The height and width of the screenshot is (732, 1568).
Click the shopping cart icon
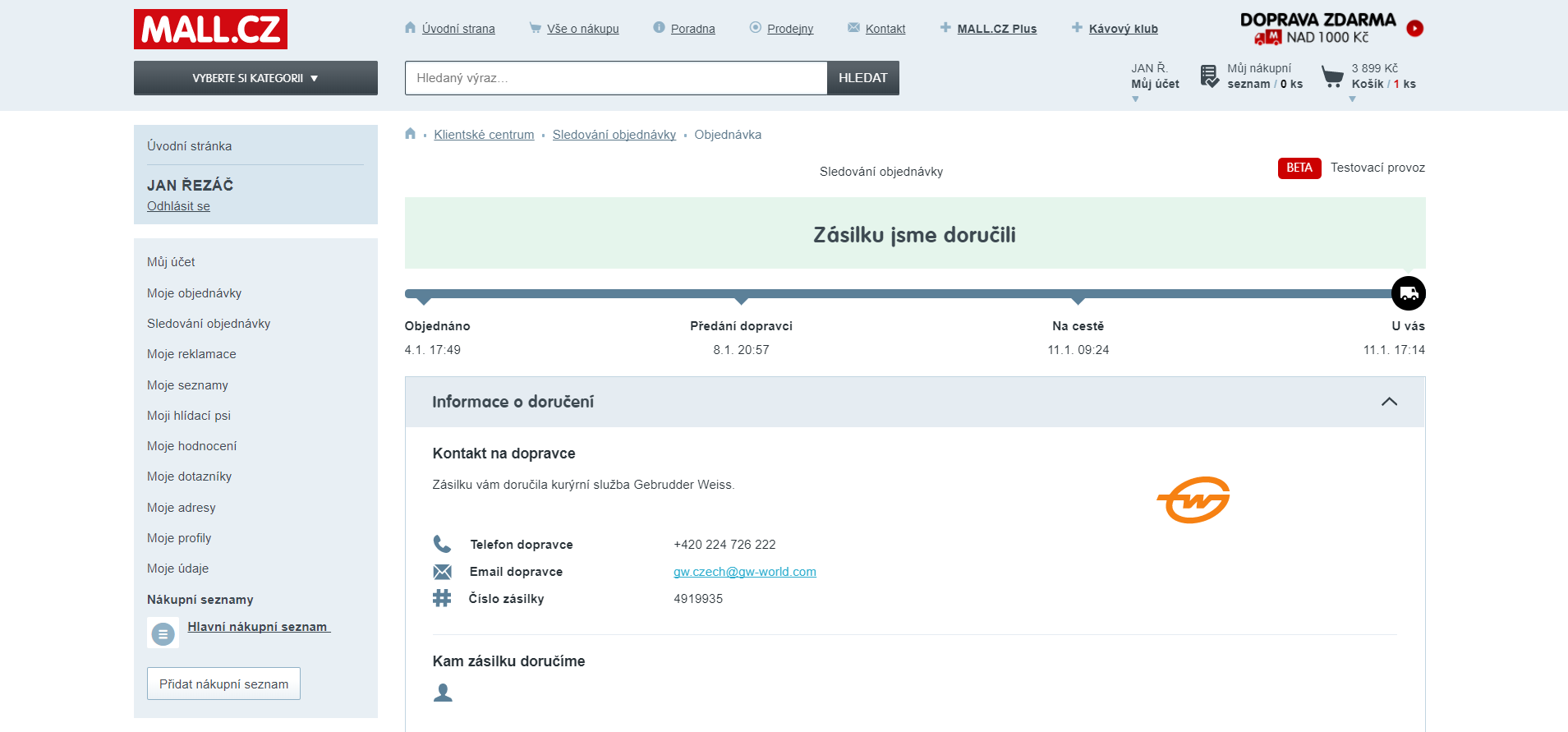1332,76
